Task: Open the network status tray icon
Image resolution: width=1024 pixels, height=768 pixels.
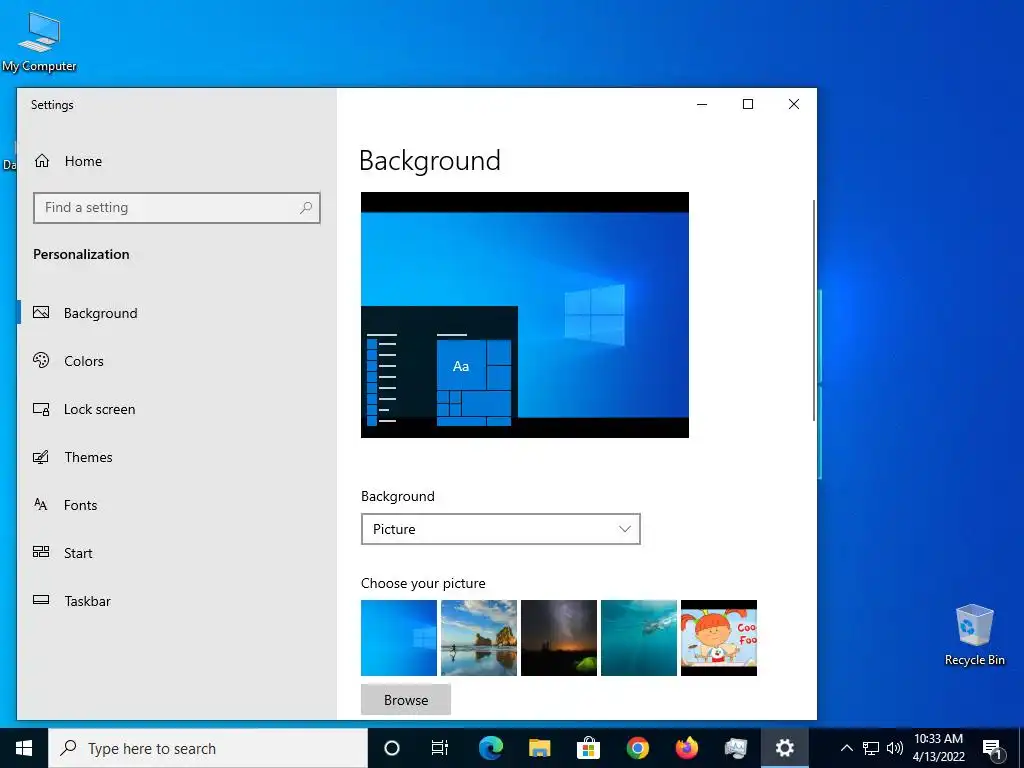Action: tap(871, 748)
